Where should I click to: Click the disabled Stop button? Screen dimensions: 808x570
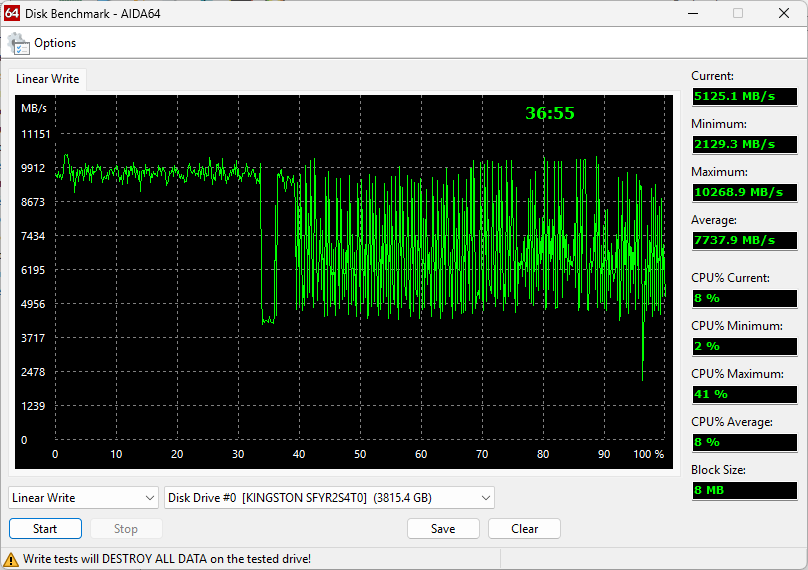[126, 529]
